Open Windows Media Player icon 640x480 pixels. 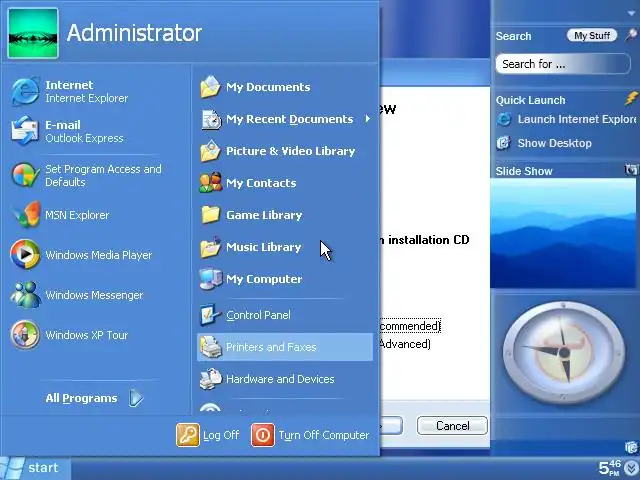point(25,254)
